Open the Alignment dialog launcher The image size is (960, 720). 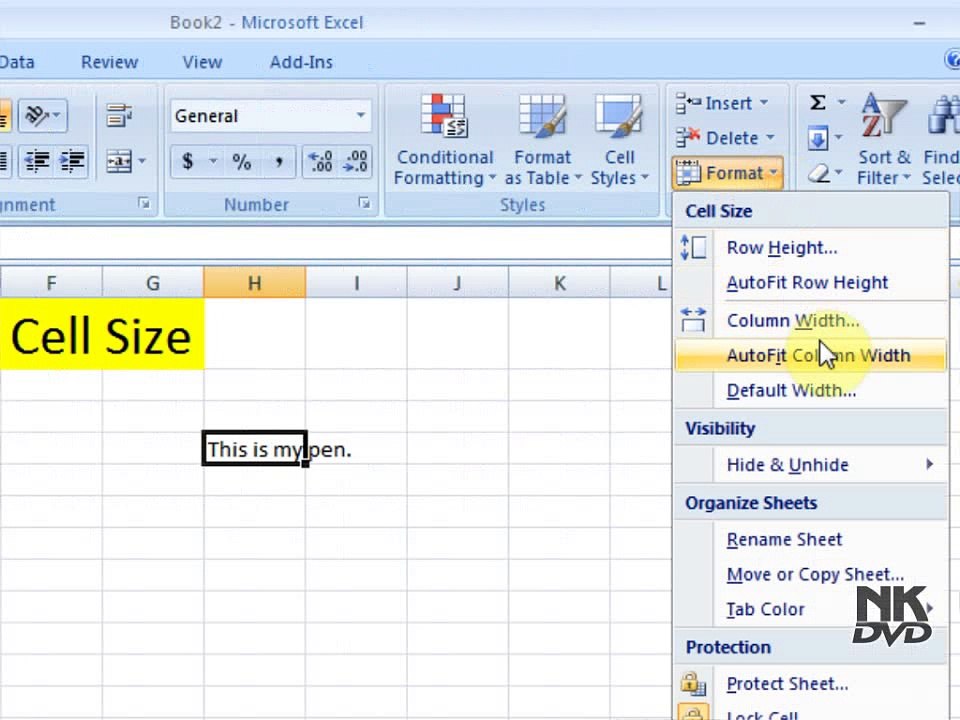144,203
